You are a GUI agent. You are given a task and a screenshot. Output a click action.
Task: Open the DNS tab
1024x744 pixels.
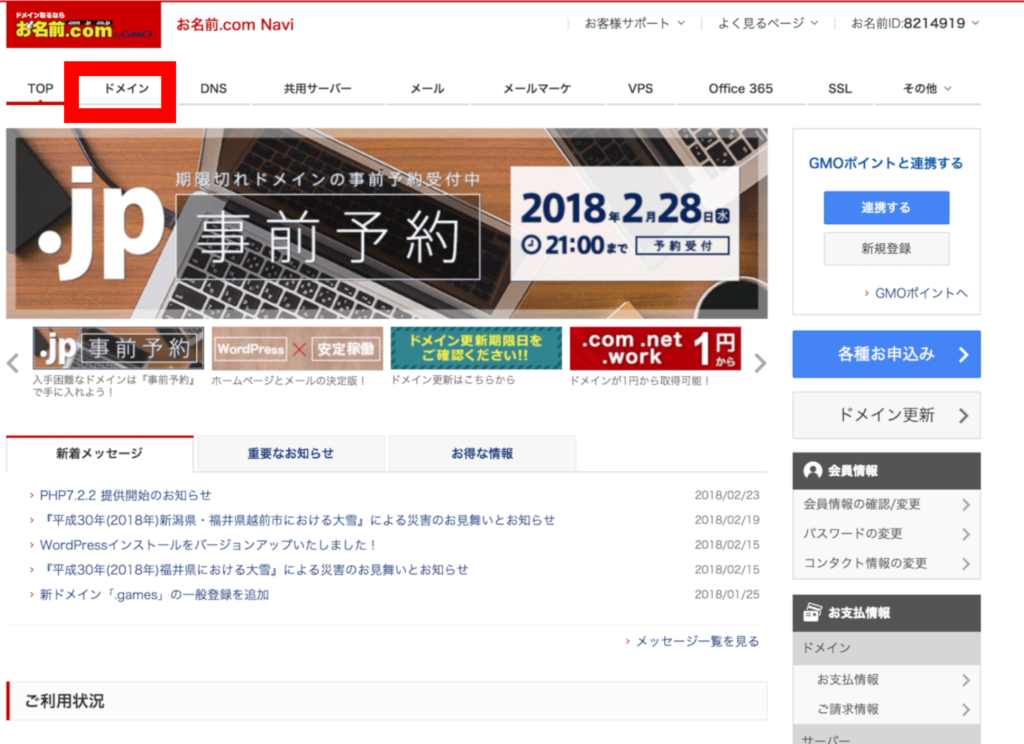(x=214, y=88)
